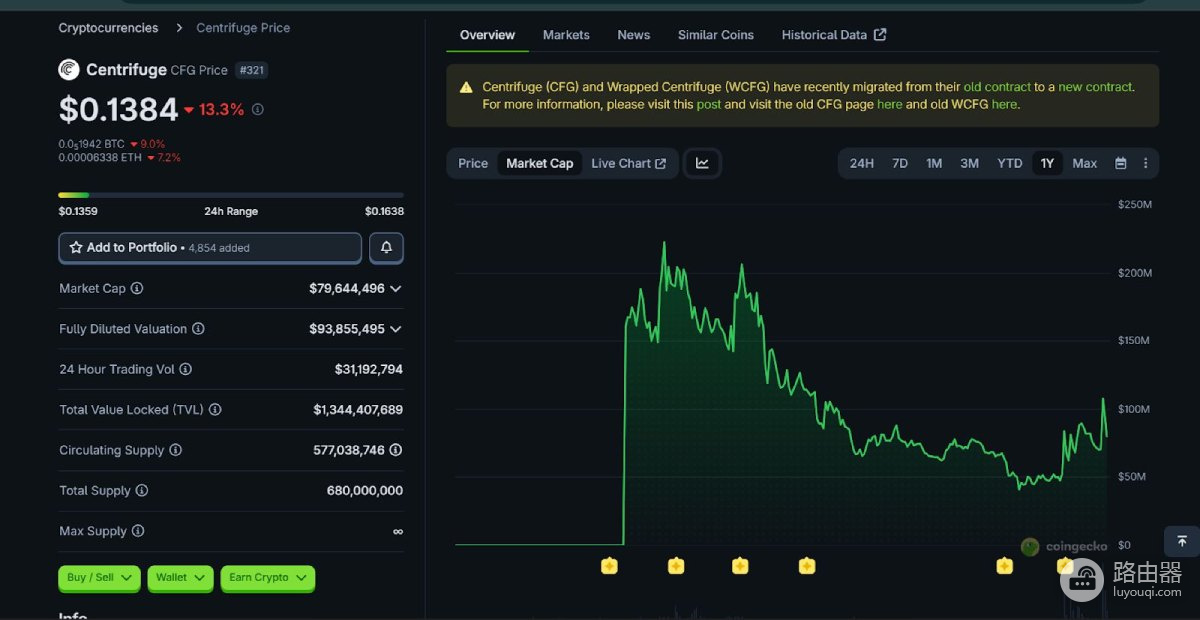The image size is (1200, 620).
Task: Open the Buy / Sell dropdown
Action: pos(99,577)
